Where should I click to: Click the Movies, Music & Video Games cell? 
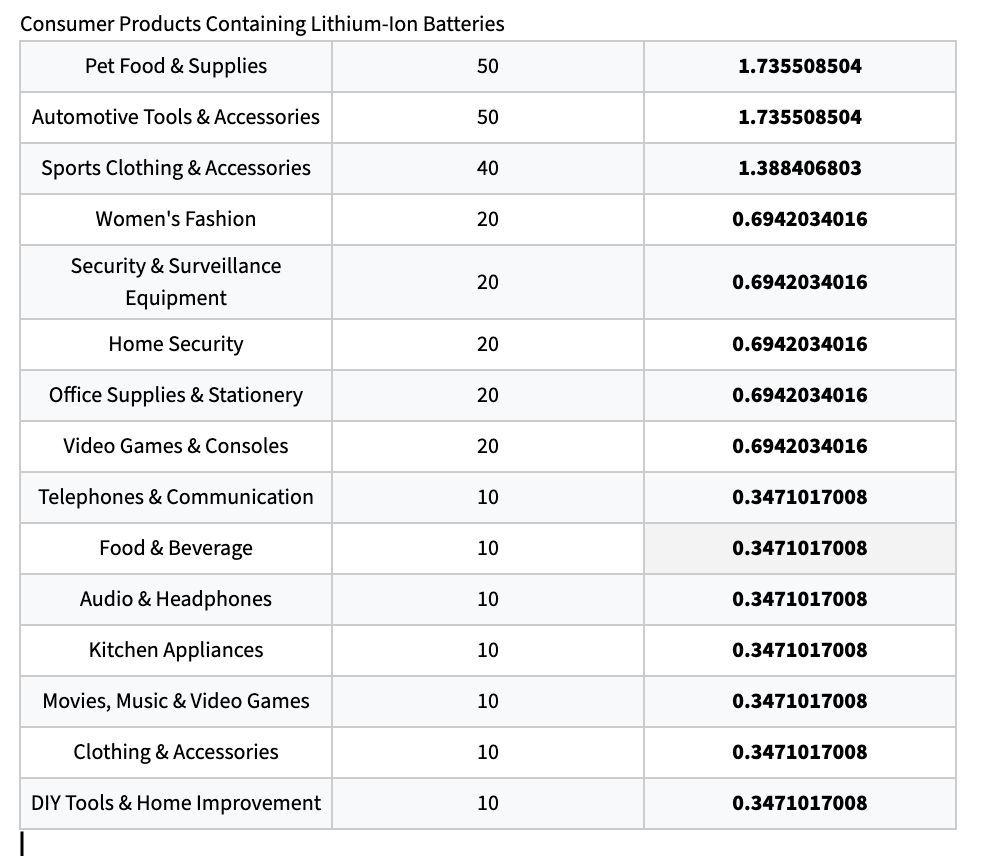pyautogui.click(x=176, y=701)
